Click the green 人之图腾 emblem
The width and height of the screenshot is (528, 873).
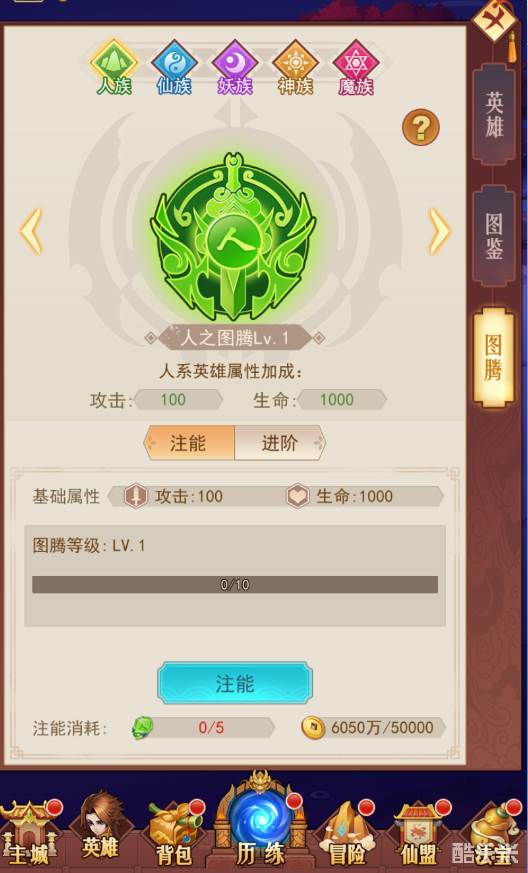232,237
